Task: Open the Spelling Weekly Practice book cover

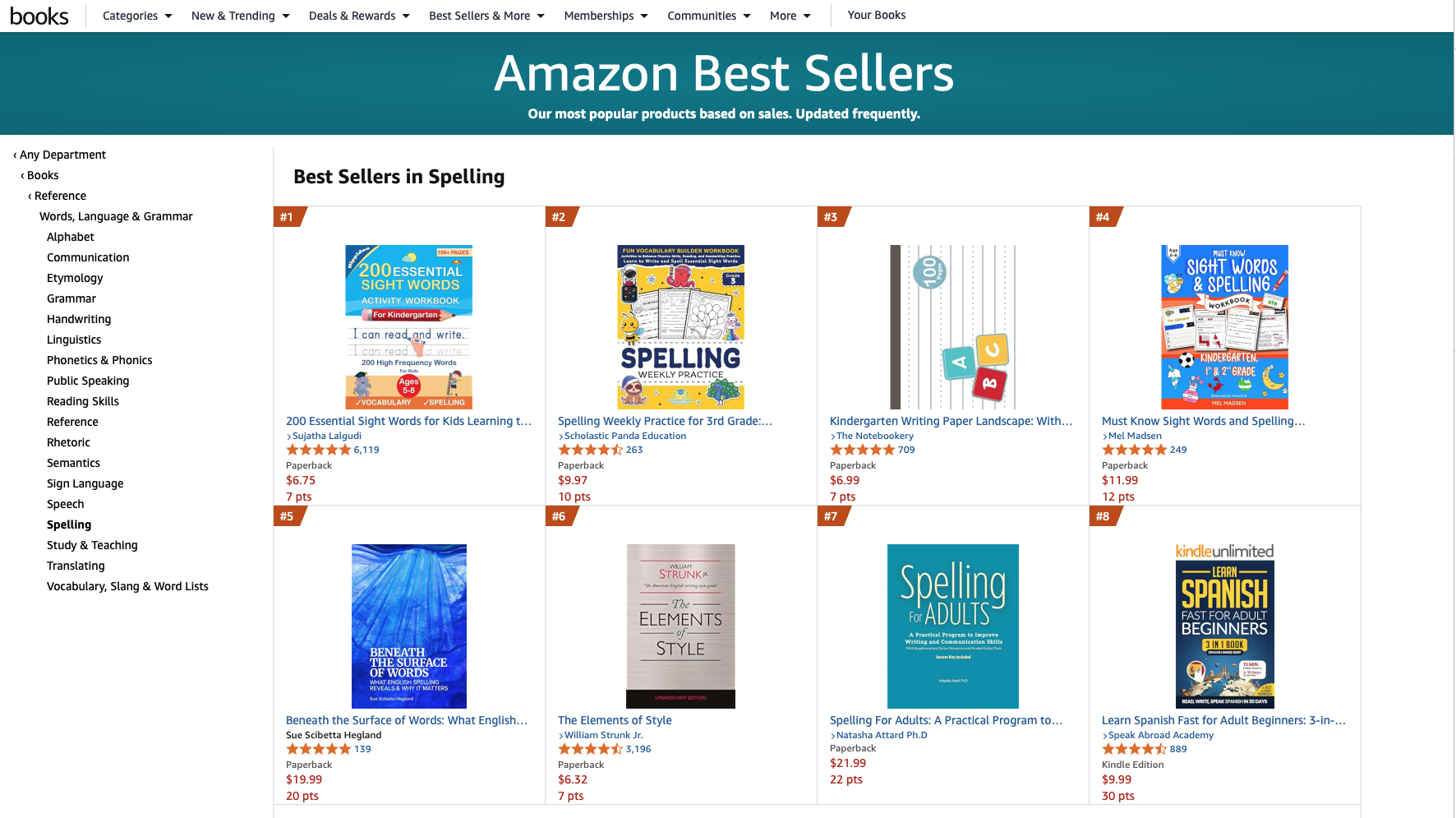Action: pos(680,326)
